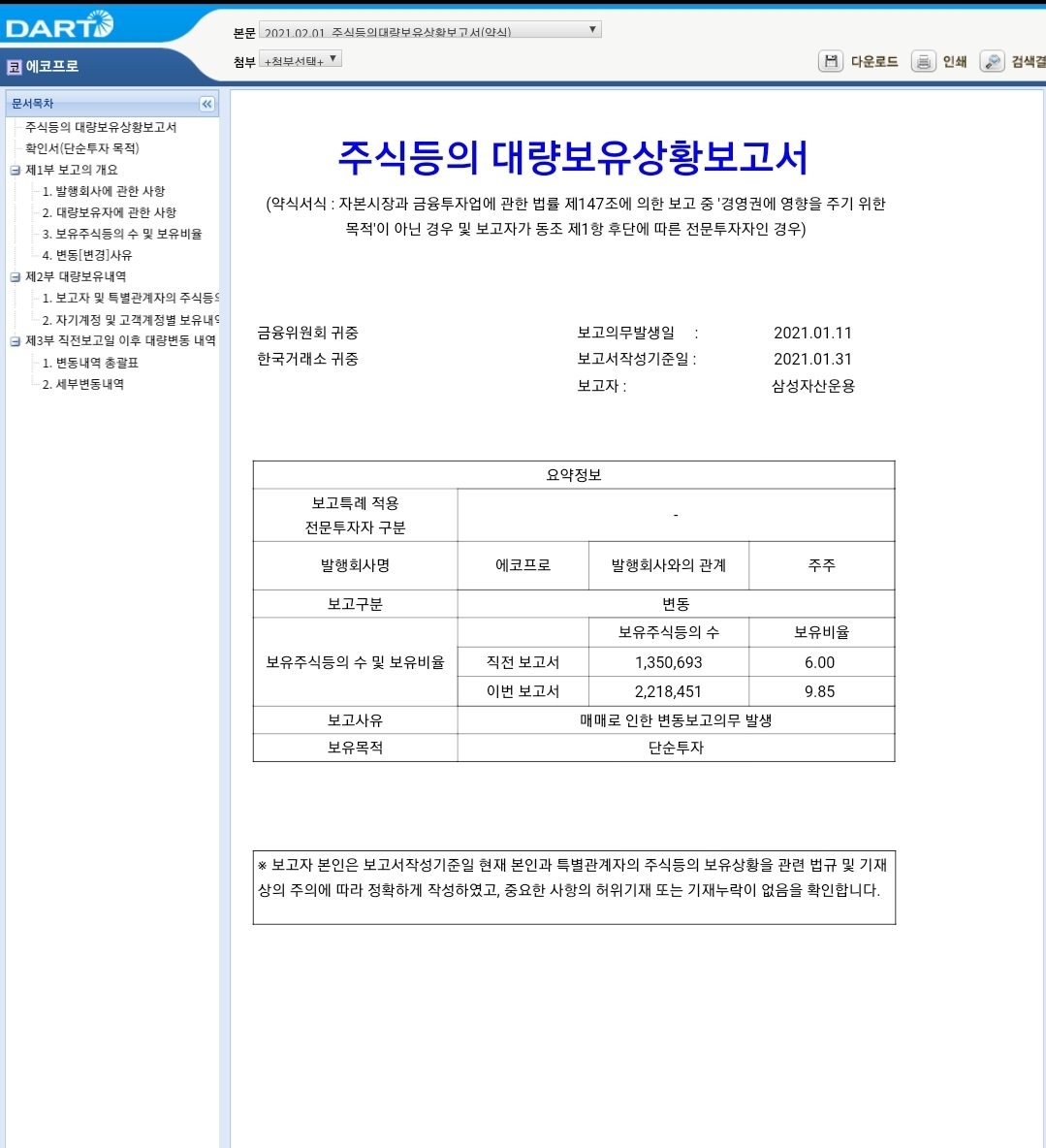Open 주식등의 대량보유상황보고서 in contents
This screenshot has height=1148, width=1046.
pos(101,127)
